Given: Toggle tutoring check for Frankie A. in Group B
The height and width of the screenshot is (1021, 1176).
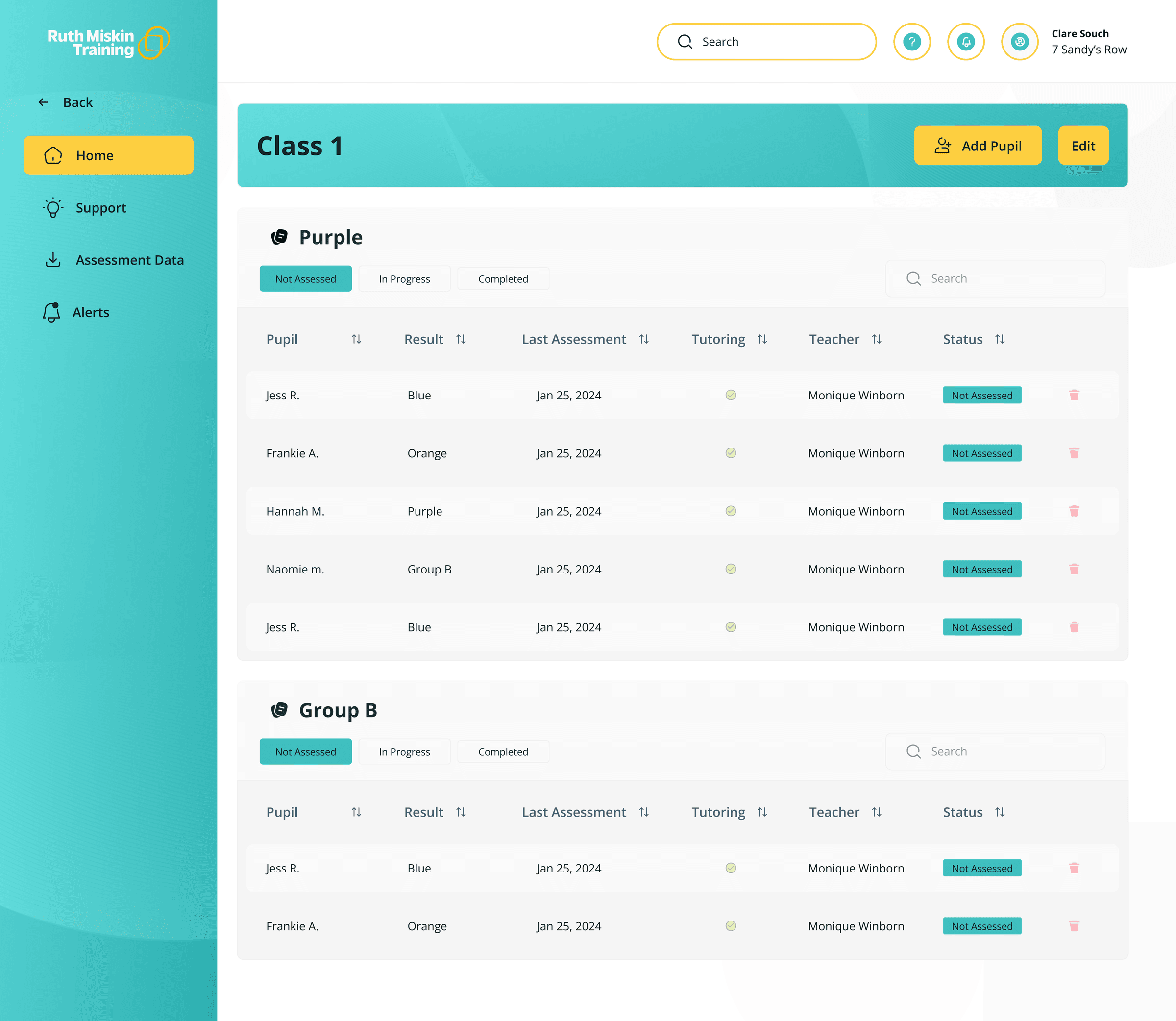Looking at the screenshot, I should (731, 926).
